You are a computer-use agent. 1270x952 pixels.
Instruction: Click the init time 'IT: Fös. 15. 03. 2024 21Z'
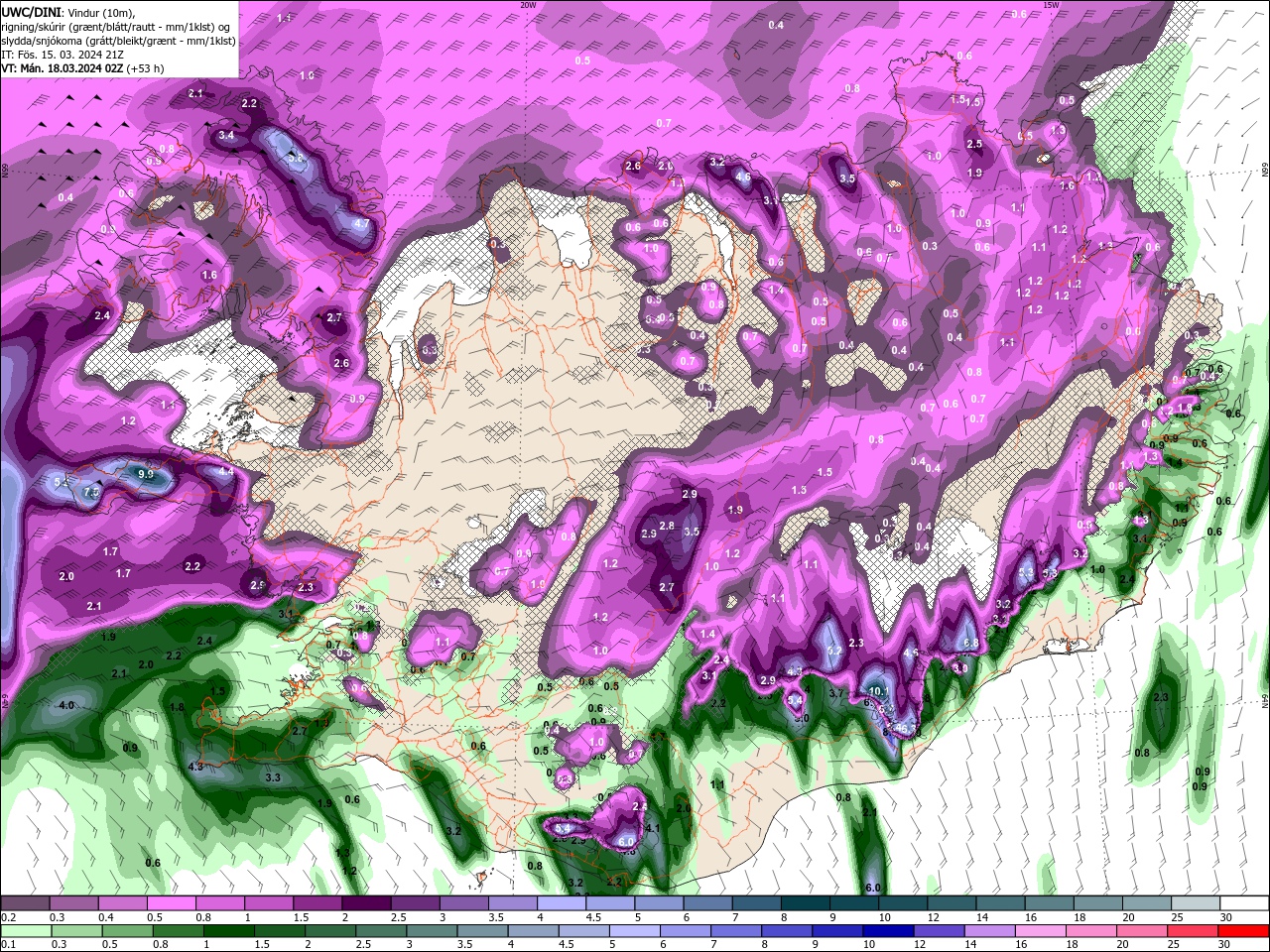coord(62,55)
